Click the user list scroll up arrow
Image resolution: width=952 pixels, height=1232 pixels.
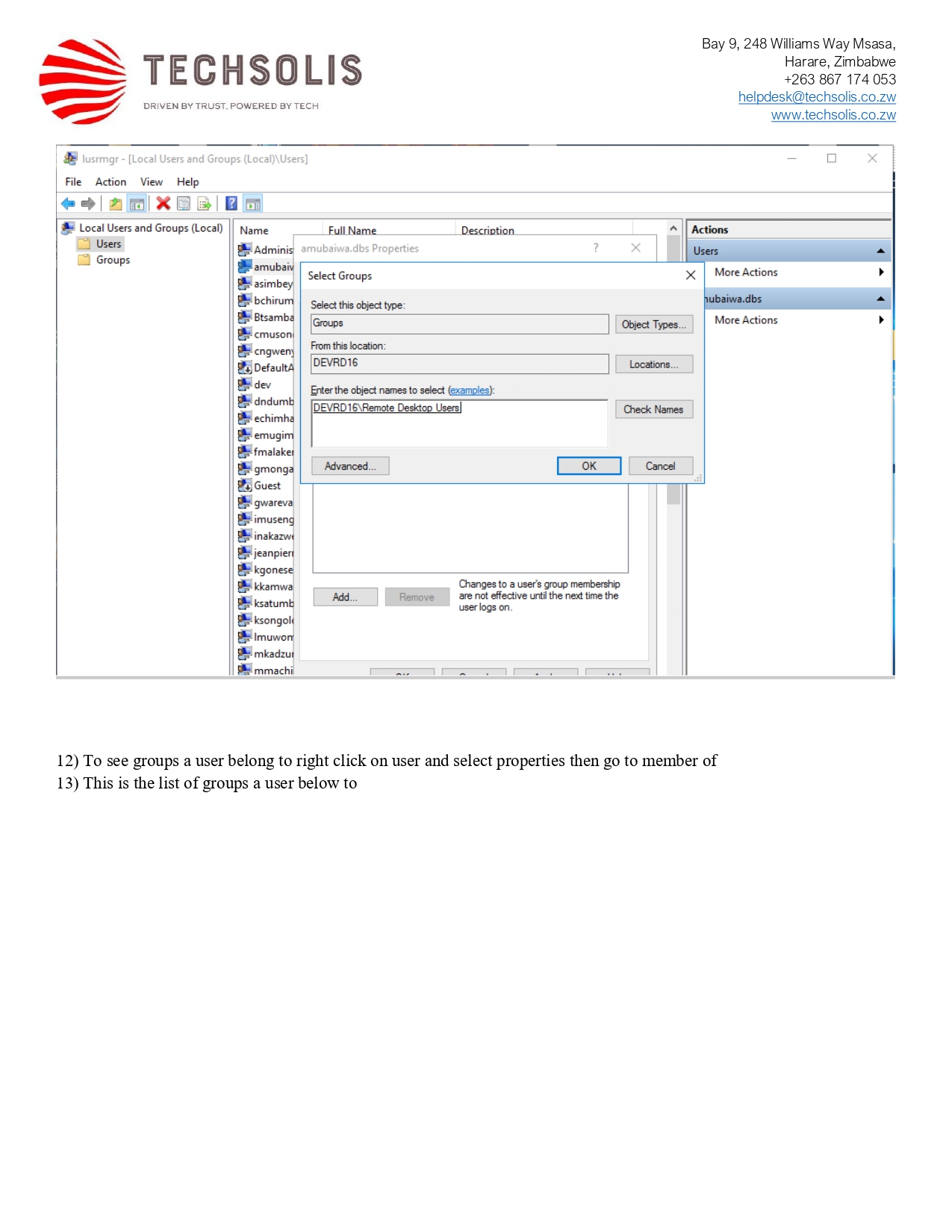click(673, 228)
